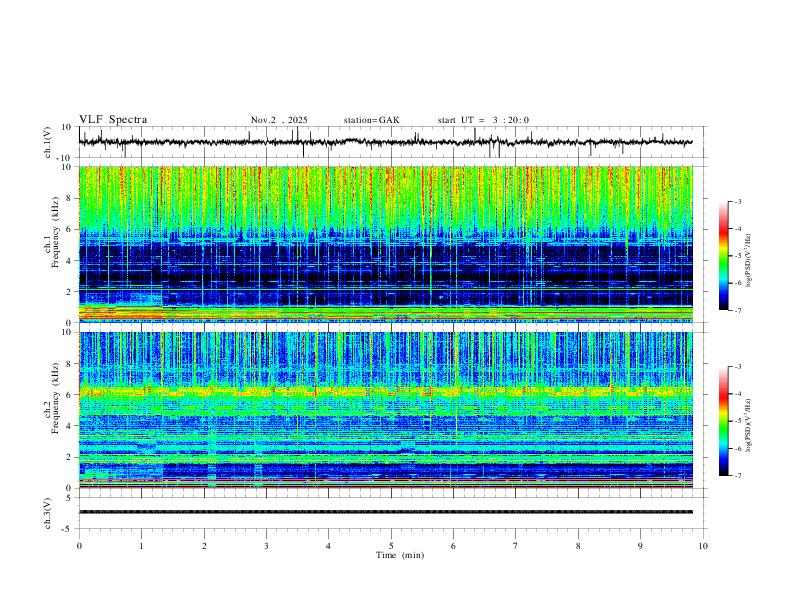Click the "ch.1(V)" waveform axis label
This screenshot has width=792, height=612.
coord(48,142)
